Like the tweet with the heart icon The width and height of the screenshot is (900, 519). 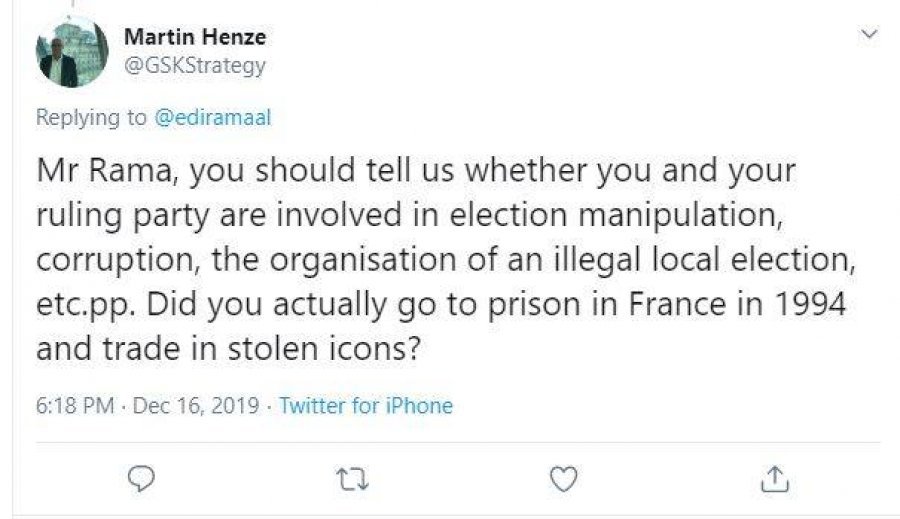pyautogui.click(x=565, y=480)
